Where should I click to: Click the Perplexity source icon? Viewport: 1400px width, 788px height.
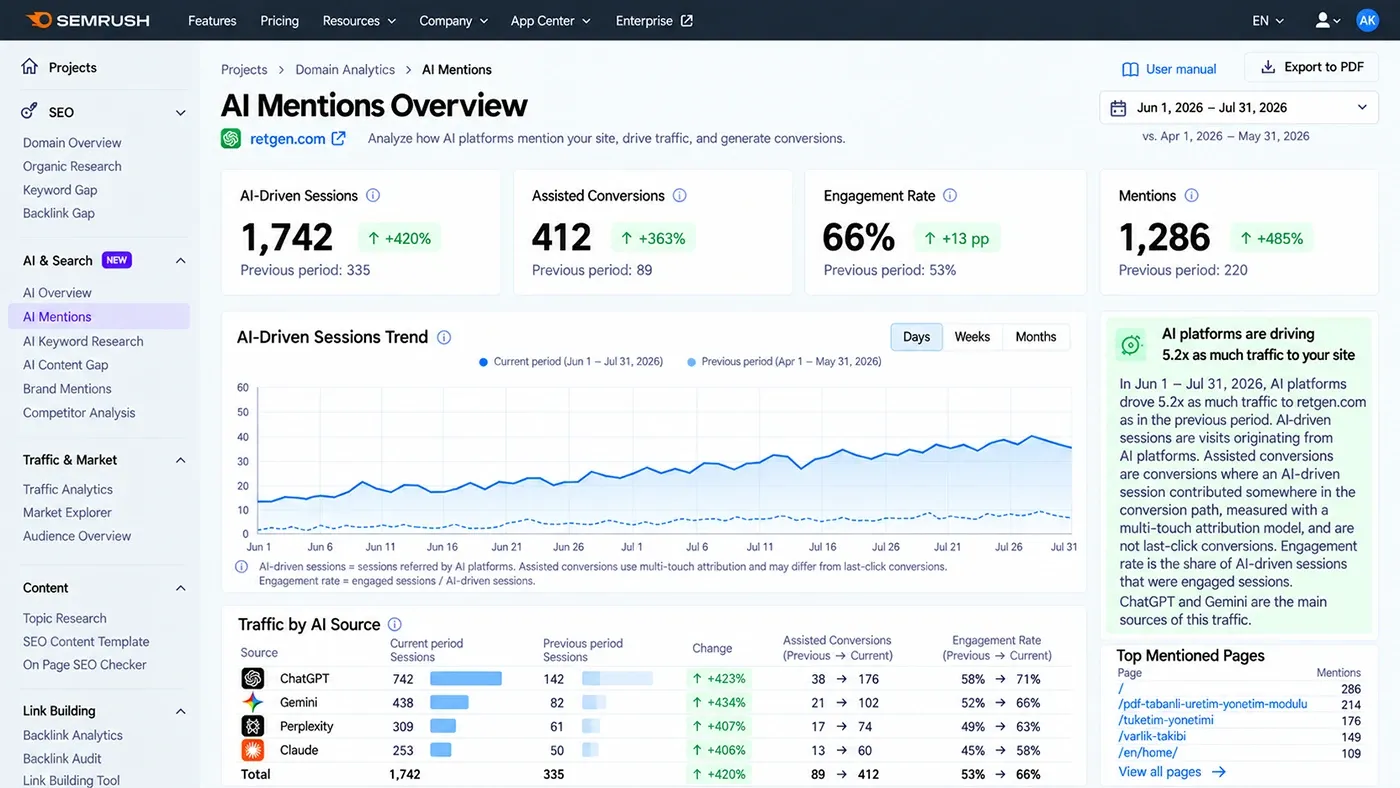253,727
